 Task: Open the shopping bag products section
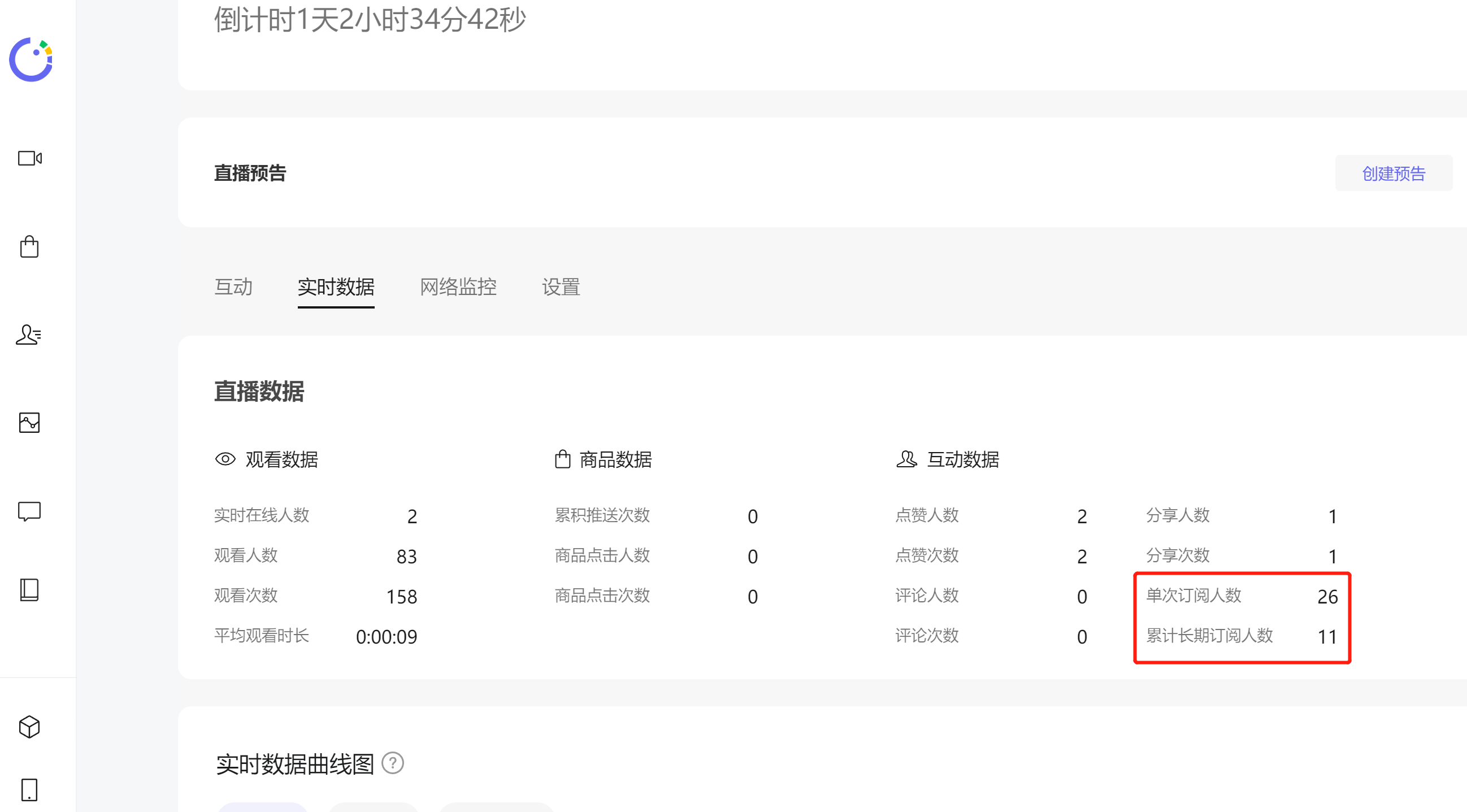[29, 247]
